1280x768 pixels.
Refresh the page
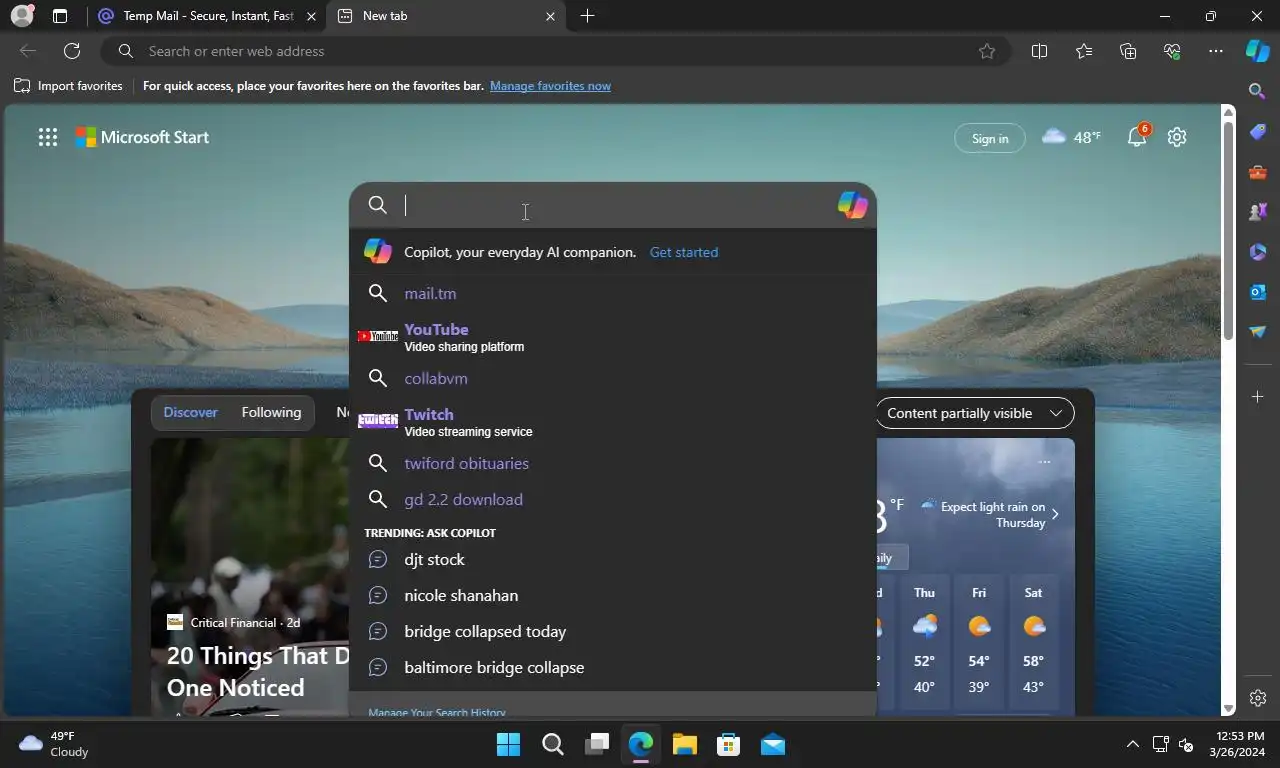(x=72, y=51)
